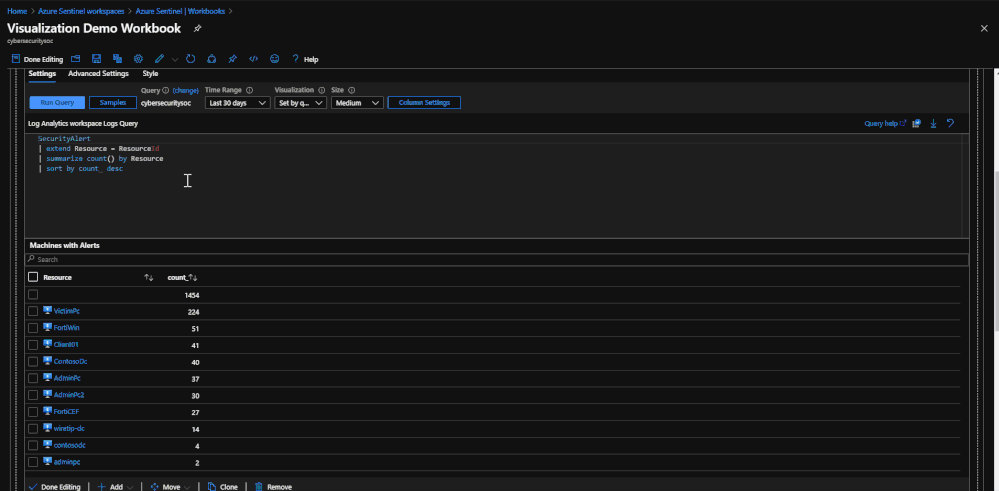Screen dimensions: 999x491
Task: Click the grid Search field
Action: (496, 260)
